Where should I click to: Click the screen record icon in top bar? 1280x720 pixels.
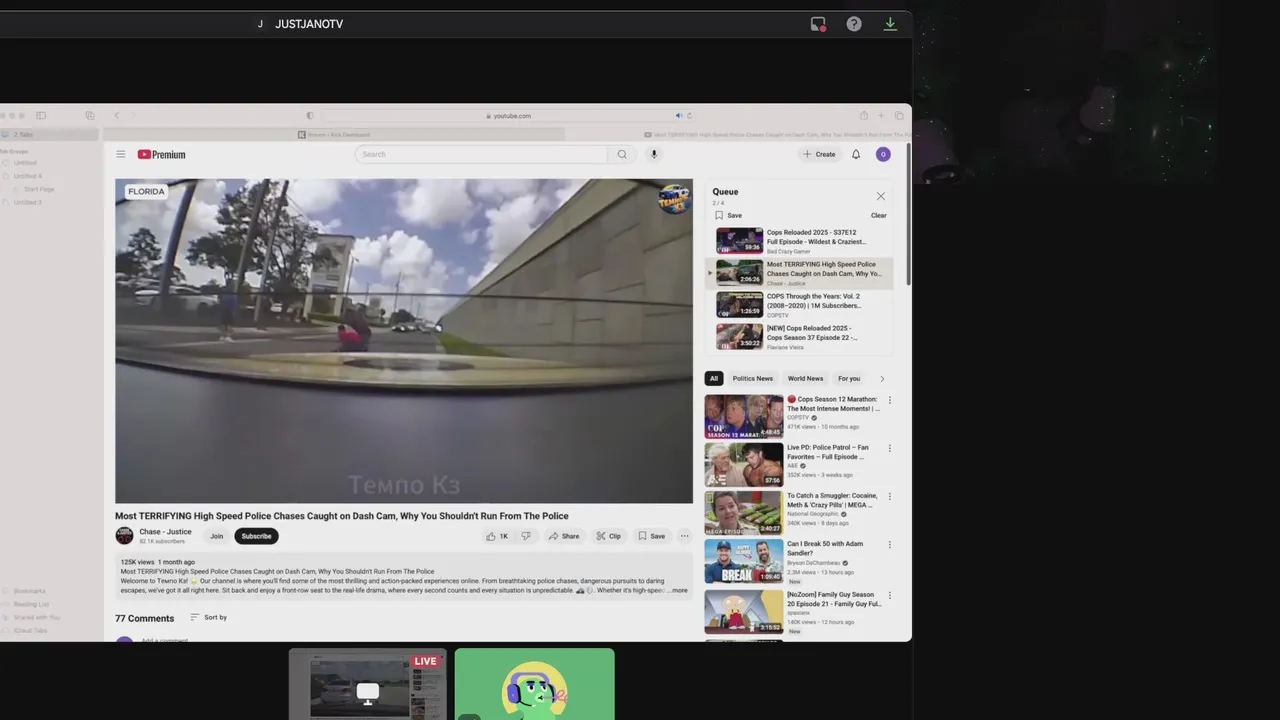click(x=818, y=24)
